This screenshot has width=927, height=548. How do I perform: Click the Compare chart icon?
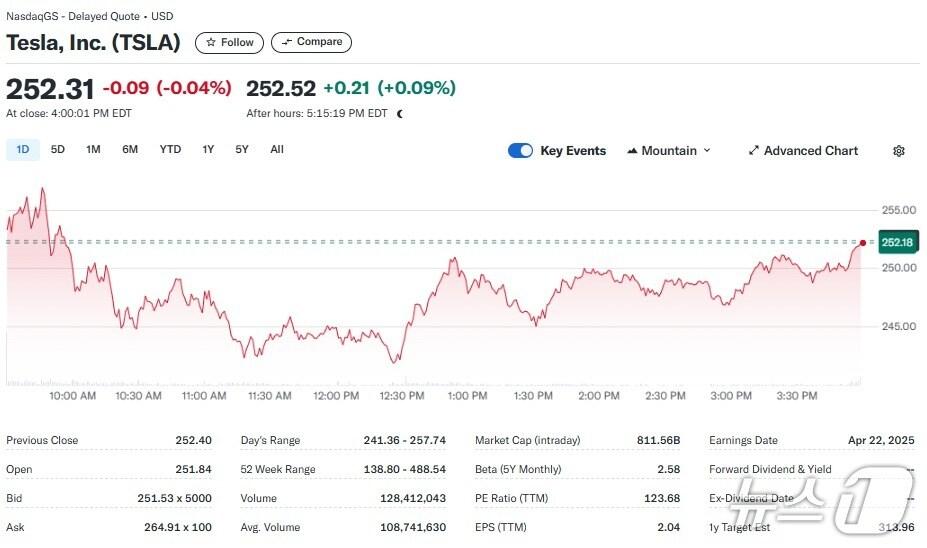pyautogui.click(x=287, y=42)
